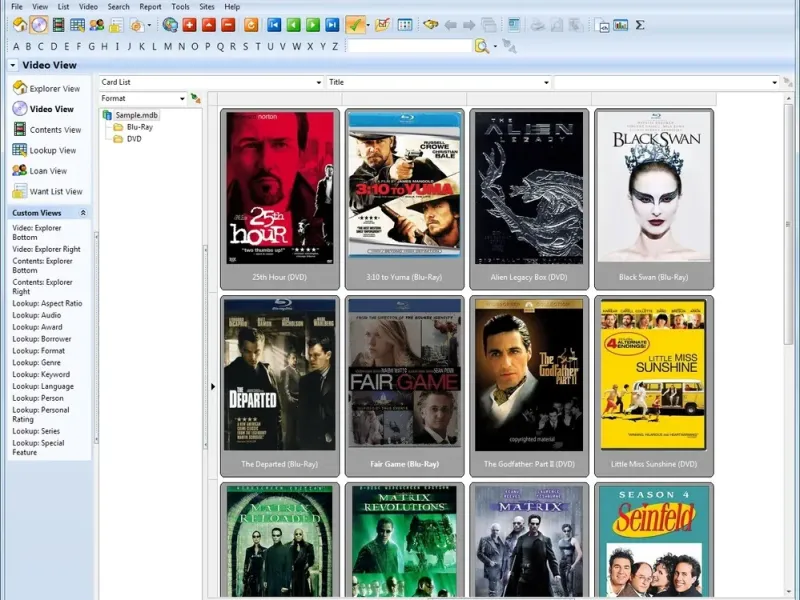The width and height of the screenshot is (800, 600).
Task: Open the Card List dropdown
Action: click(x=317, y=83)
